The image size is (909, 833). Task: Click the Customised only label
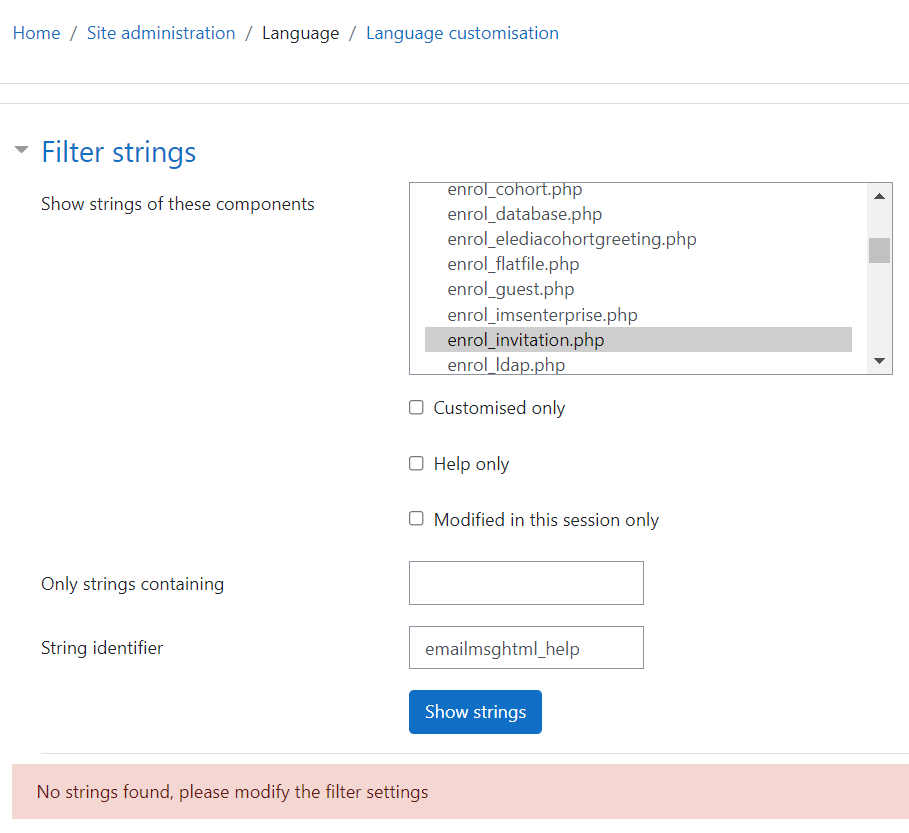tap(499, 408)
